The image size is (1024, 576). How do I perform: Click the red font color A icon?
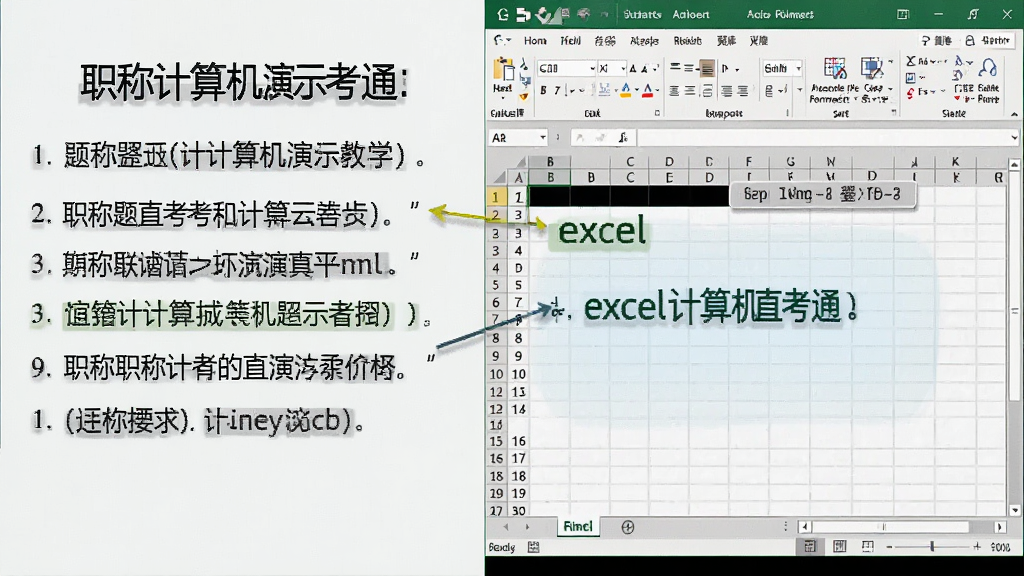647,90
